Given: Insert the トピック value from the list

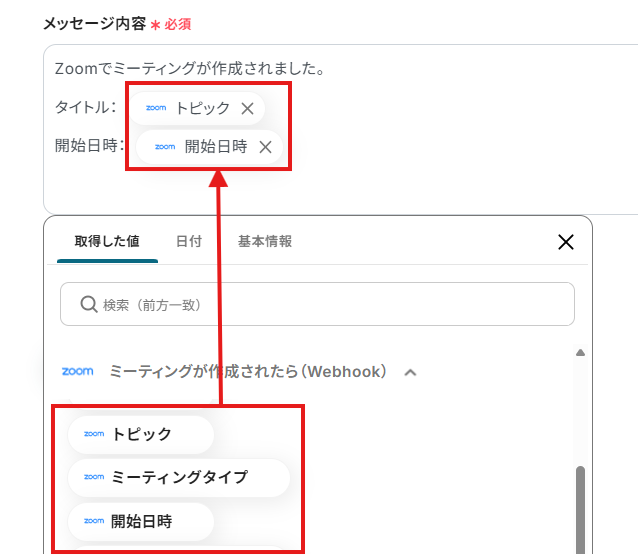Looking at the screenshot, I should [x=141, y=434].
